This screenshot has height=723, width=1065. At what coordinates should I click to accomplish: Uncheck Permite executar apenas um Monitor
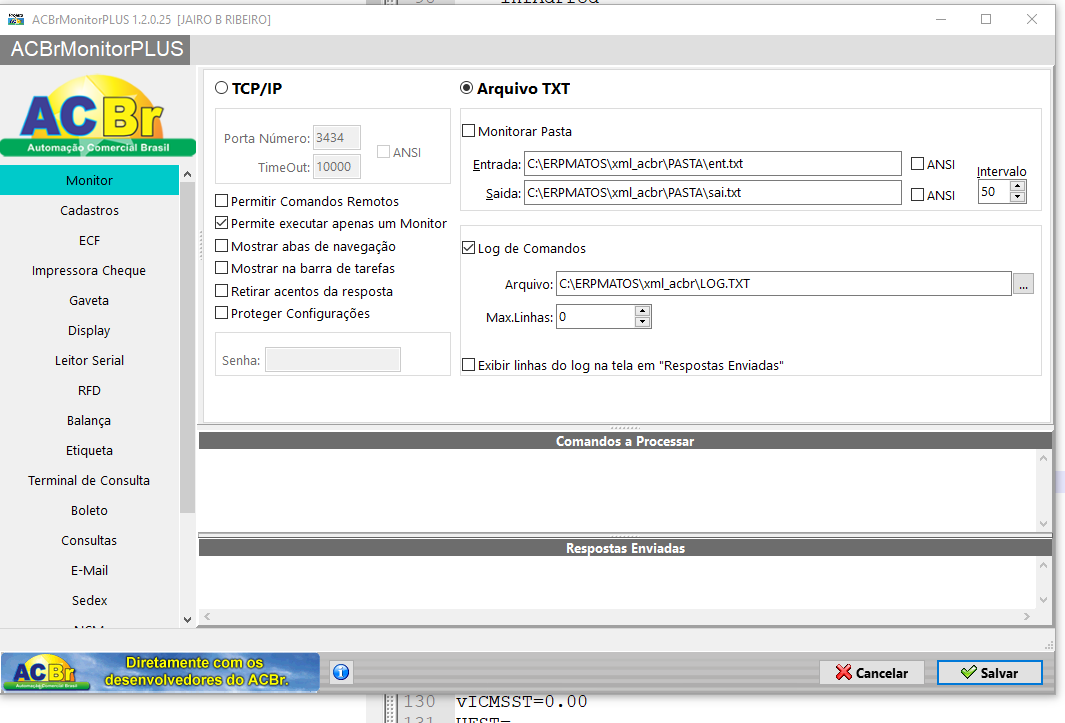click(x=221, y=223)
